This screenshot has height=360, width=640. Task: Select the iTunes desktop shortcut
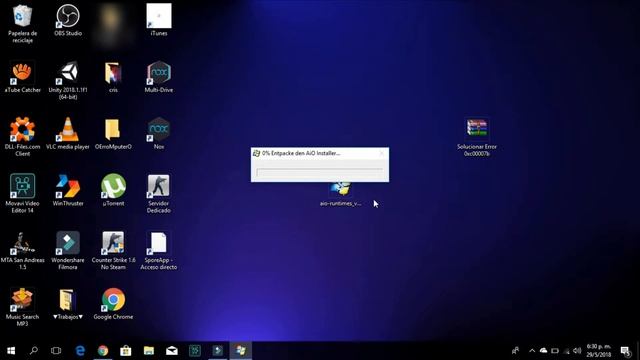pos(159,20)
